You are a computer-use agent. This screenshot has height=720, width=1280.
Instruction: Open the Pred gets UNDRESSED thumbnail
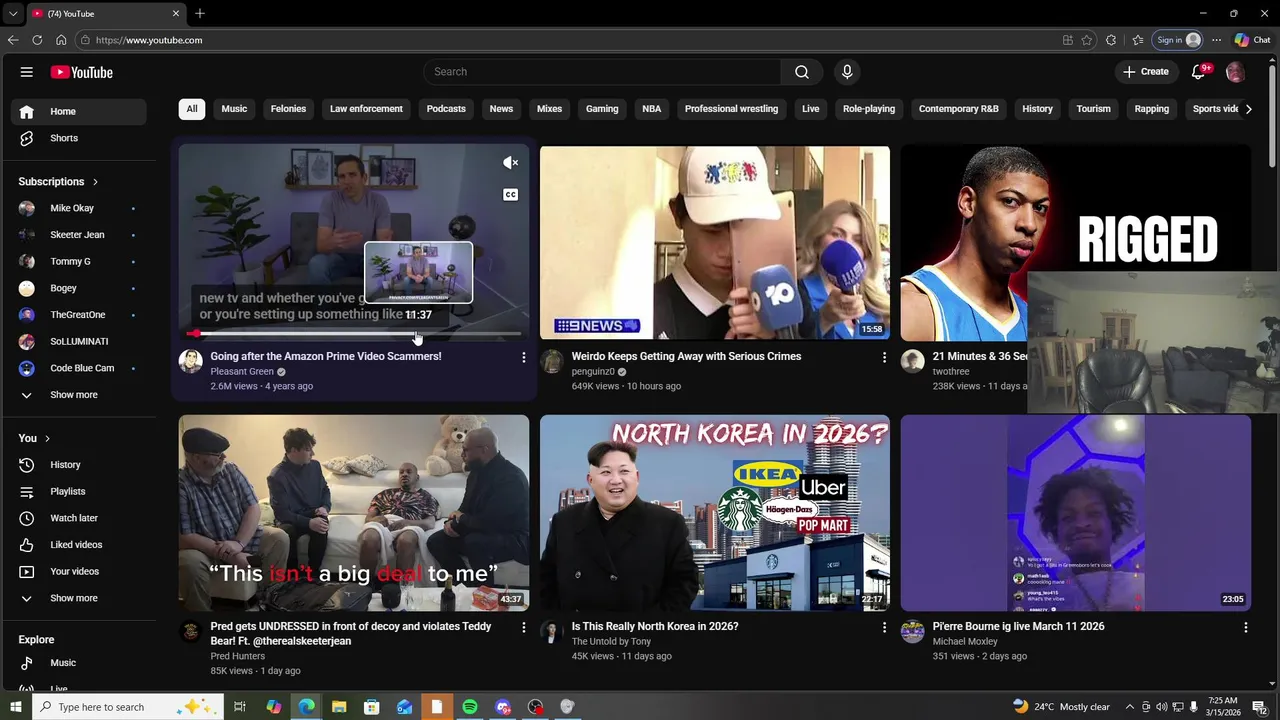click(x=354, y=513)
